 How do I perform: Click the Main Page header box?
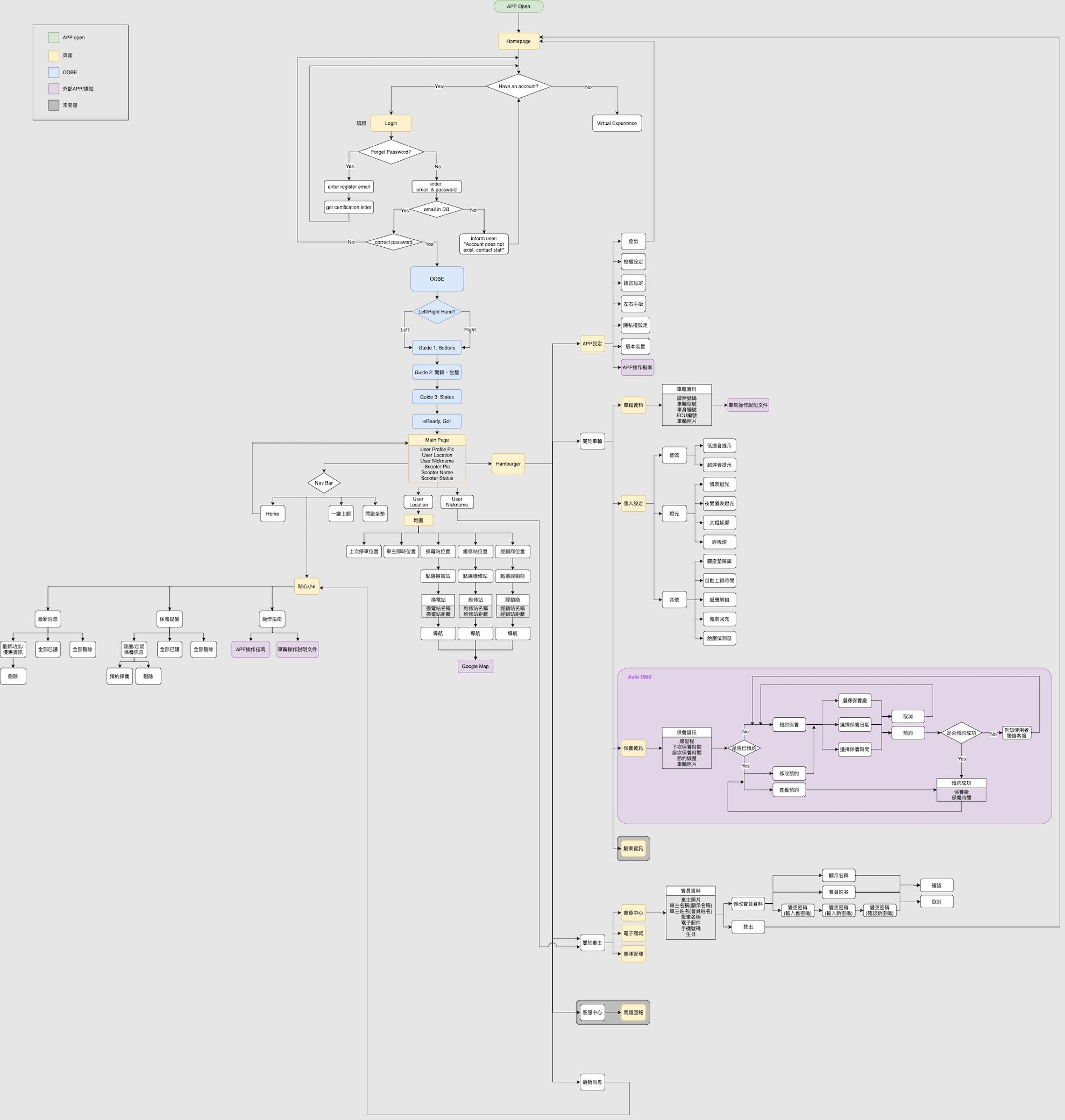(x=437, y=440)
